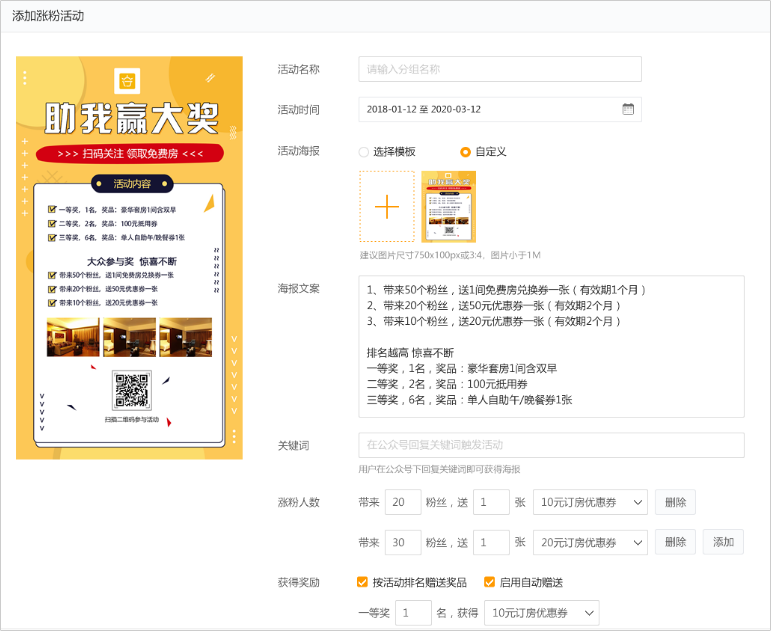The height and width of the screenshot is (631, 771).
Task: Select the 自定义 radio option
Action: point(465,152)
